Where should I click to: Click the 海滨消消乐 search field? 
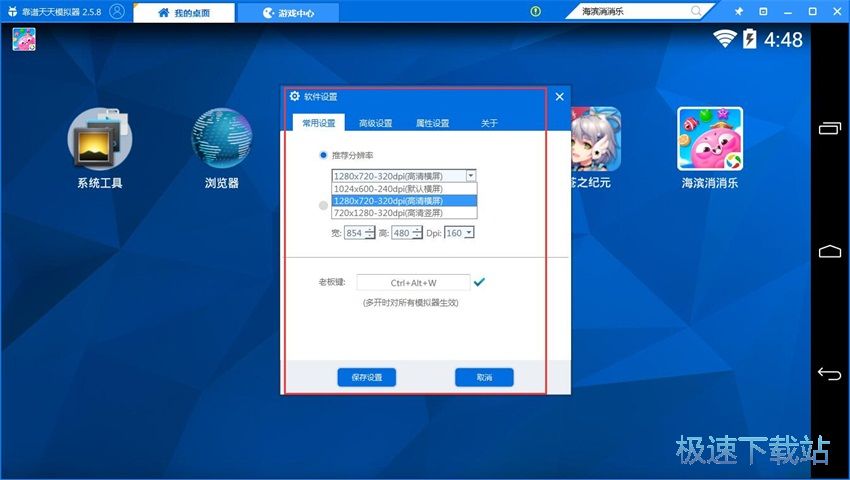tap(635, 11)
